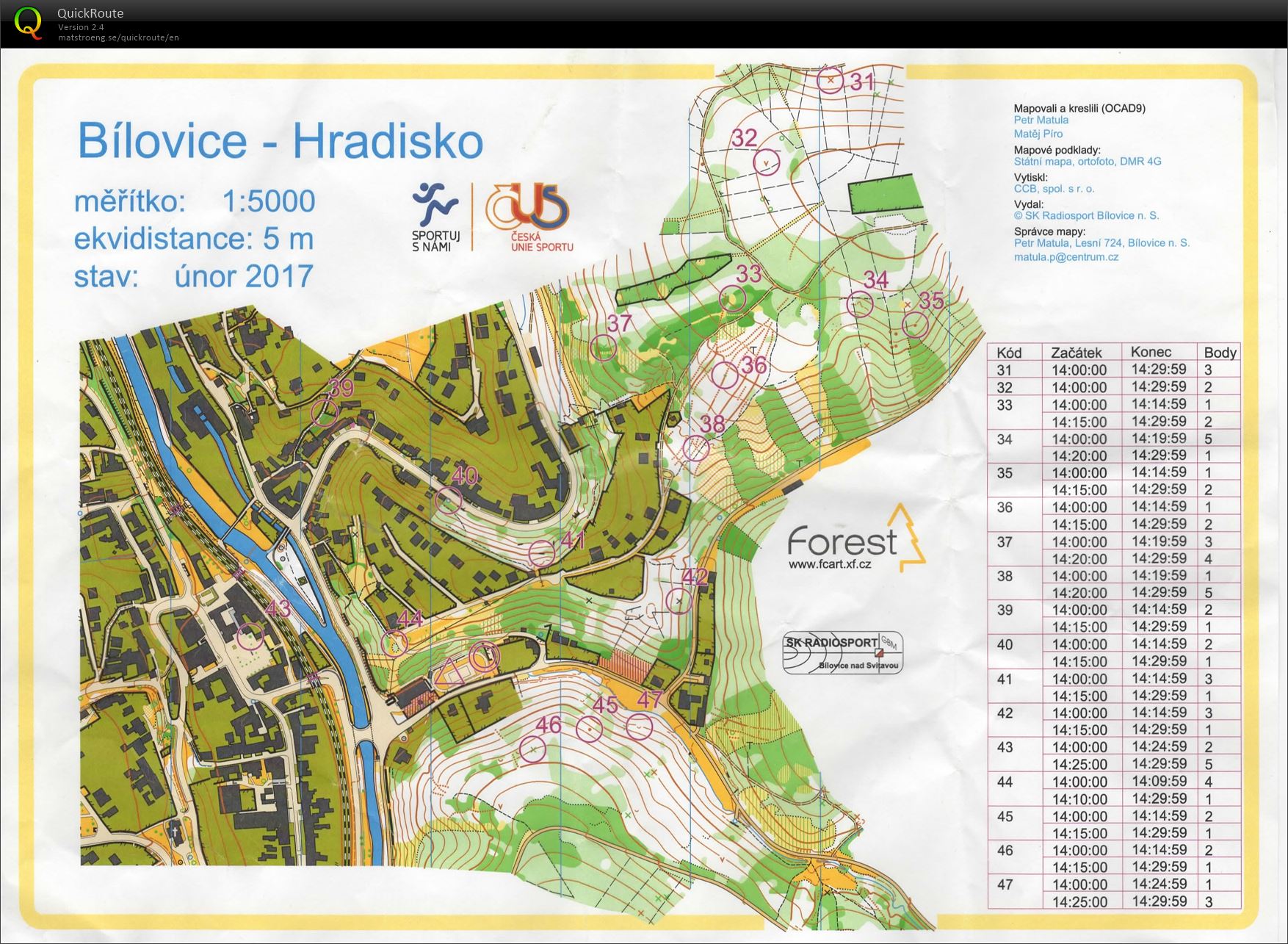Select control circle 41 on the map
Screen dimensions: 1288x944
click(542, 553)
